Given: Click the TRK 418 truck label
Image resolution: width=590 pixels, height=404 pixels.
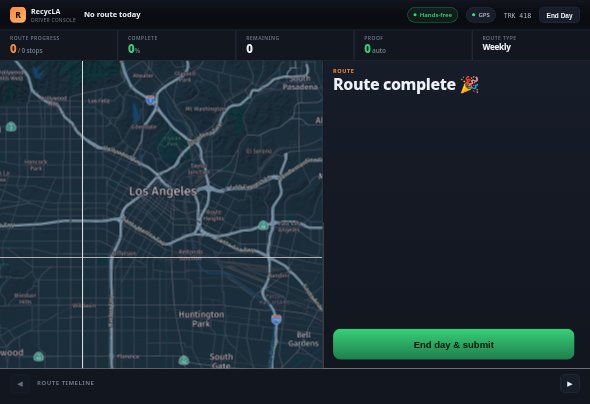Looking at the screenshot, I should click(517, 15).
